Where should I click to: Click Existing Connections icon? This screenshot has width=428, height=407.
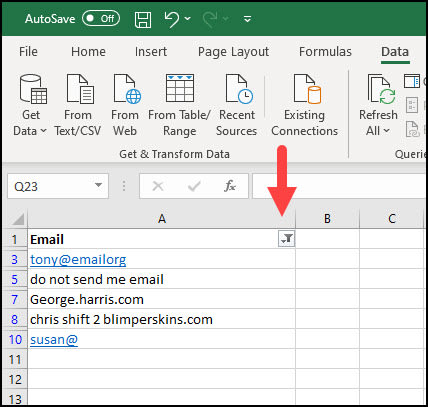[x=307, y=89]
